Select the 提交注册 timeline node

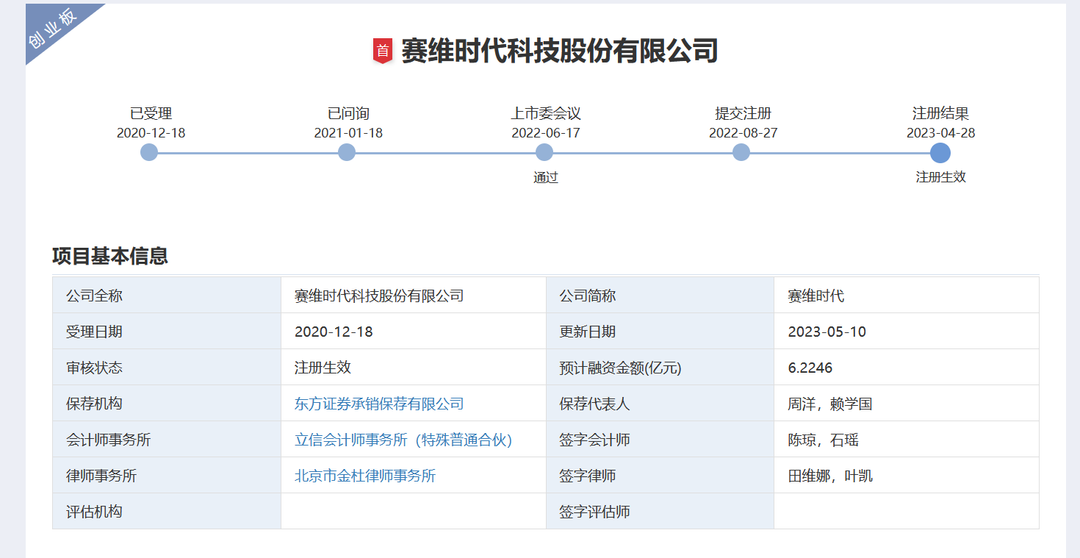pyautogui.click(x=741, y=153)
